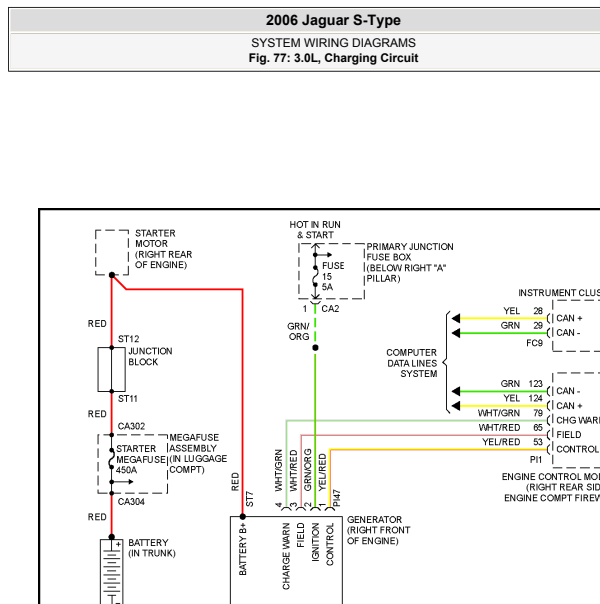Select the vertical "IGNITION" terminal text

pos(315,542)
